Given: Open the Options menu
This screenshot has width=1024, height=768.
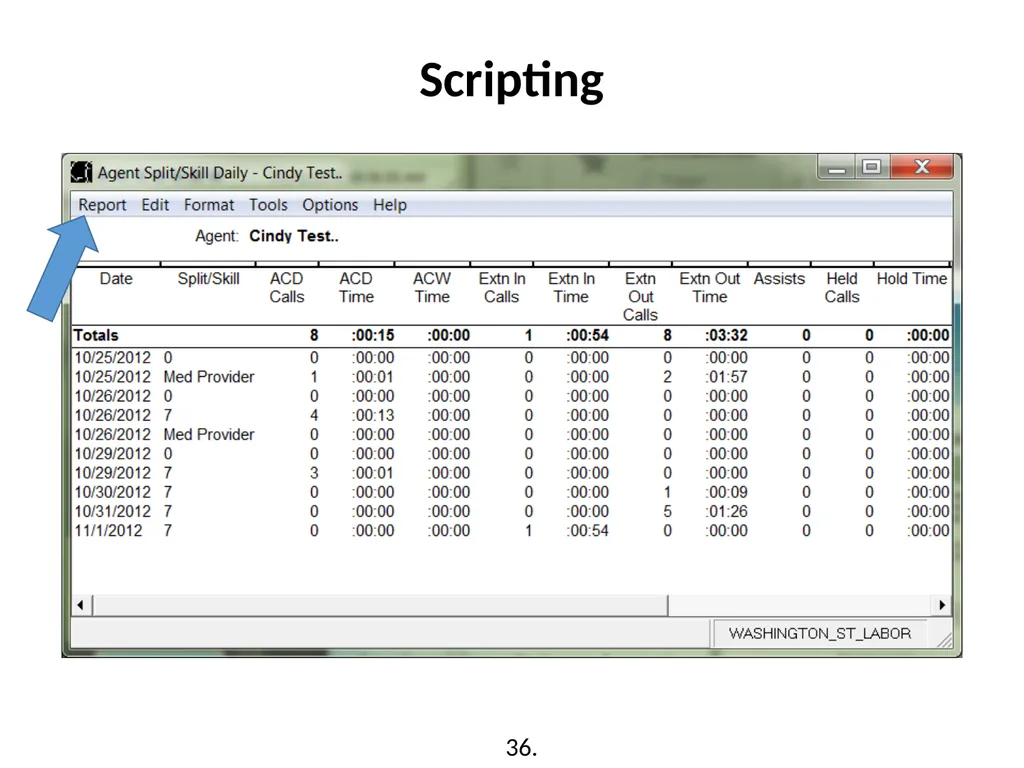Looking at the screenshot, I should [330, 205].
